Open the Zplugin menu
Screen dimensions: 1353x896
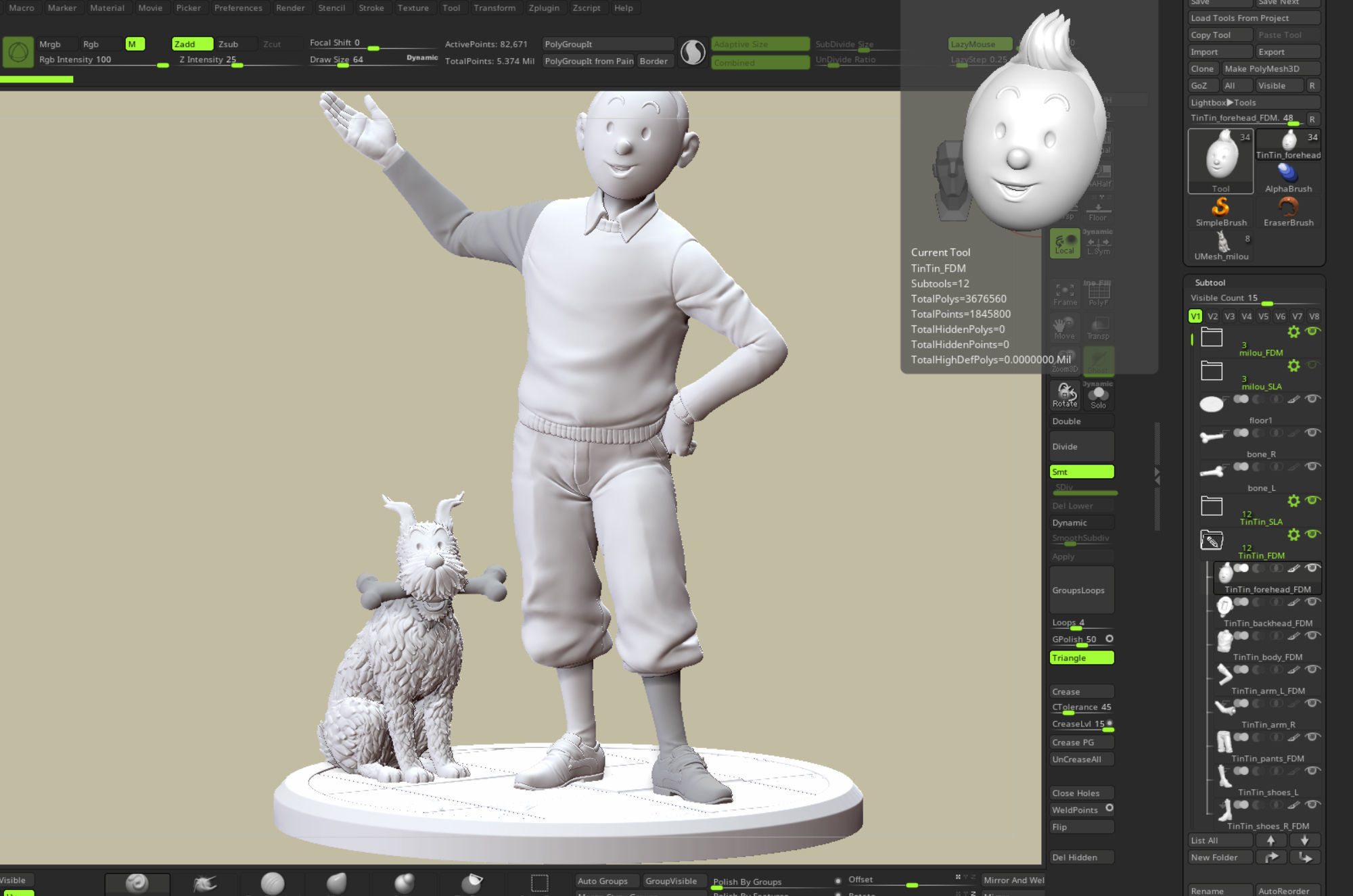pyautogui.click(x=544, y=8)
